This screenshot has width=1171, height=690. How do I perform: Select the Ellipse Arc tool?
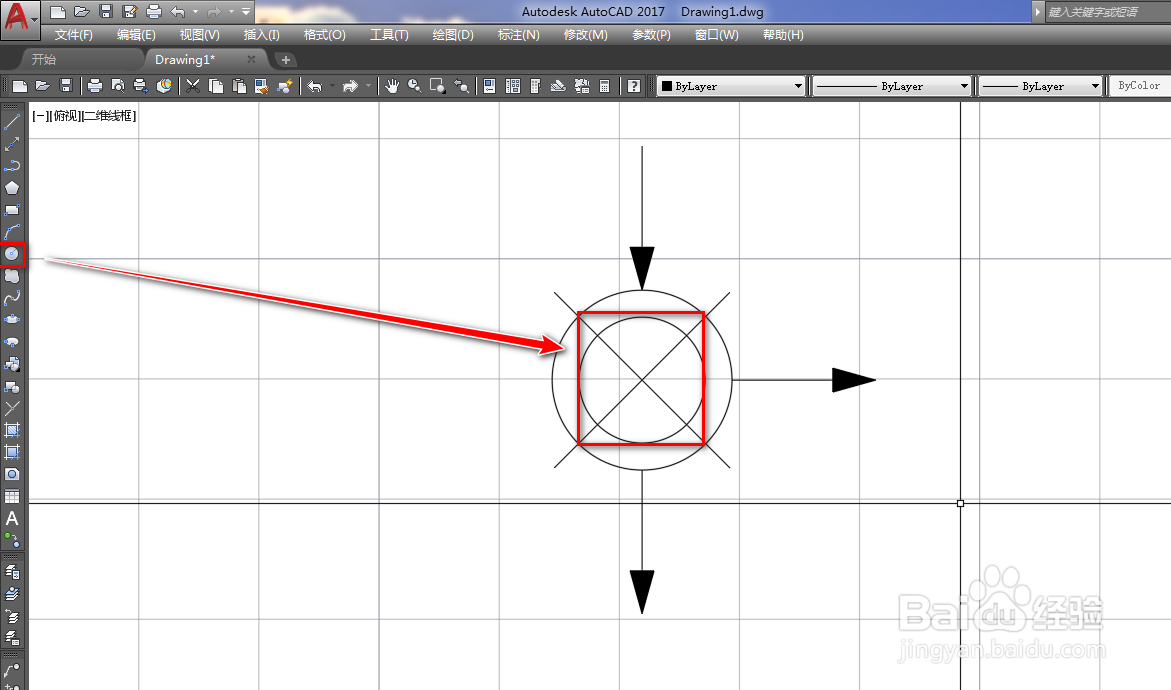[12, 342]
